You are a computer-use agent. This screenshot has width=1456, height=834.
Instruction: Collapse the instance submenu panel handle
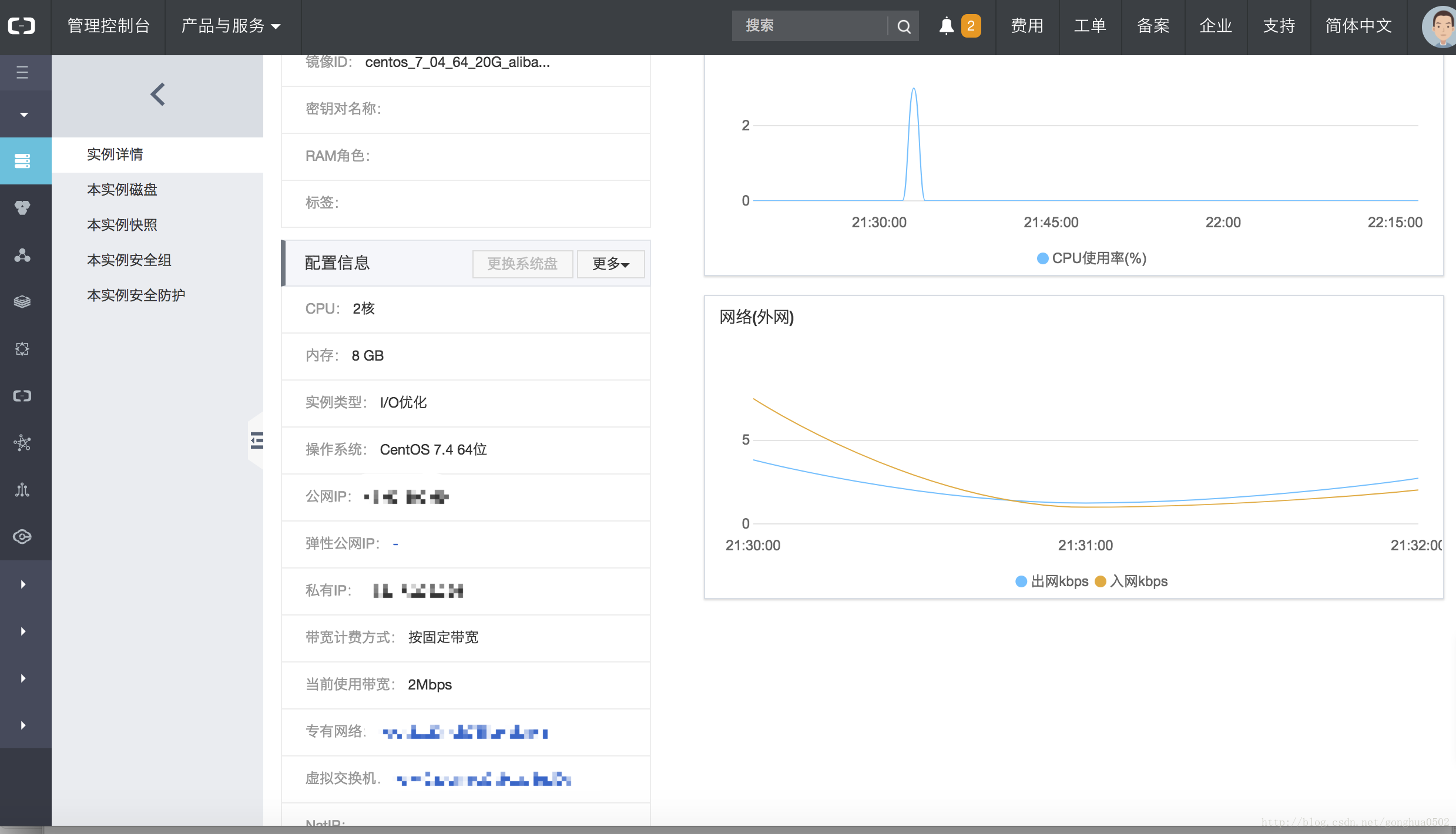pyautogui.click(x=256, y=440)
